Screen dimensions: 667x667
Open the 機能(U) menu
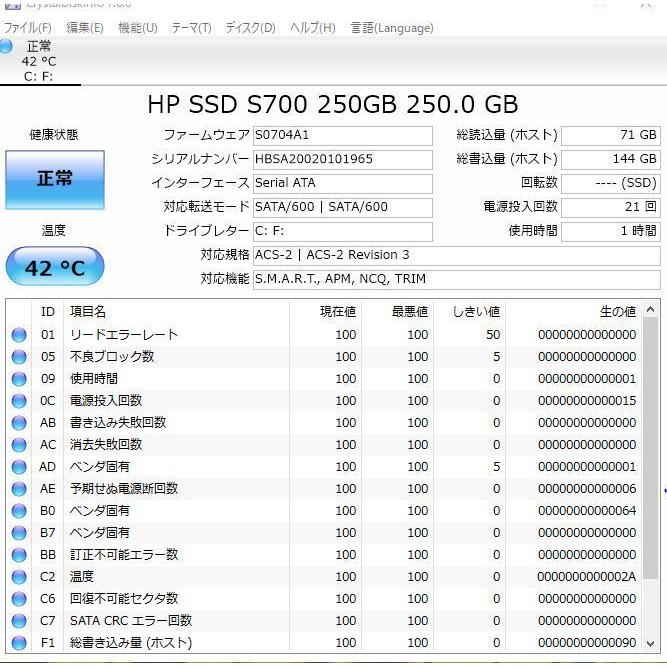tap(137, 28)
